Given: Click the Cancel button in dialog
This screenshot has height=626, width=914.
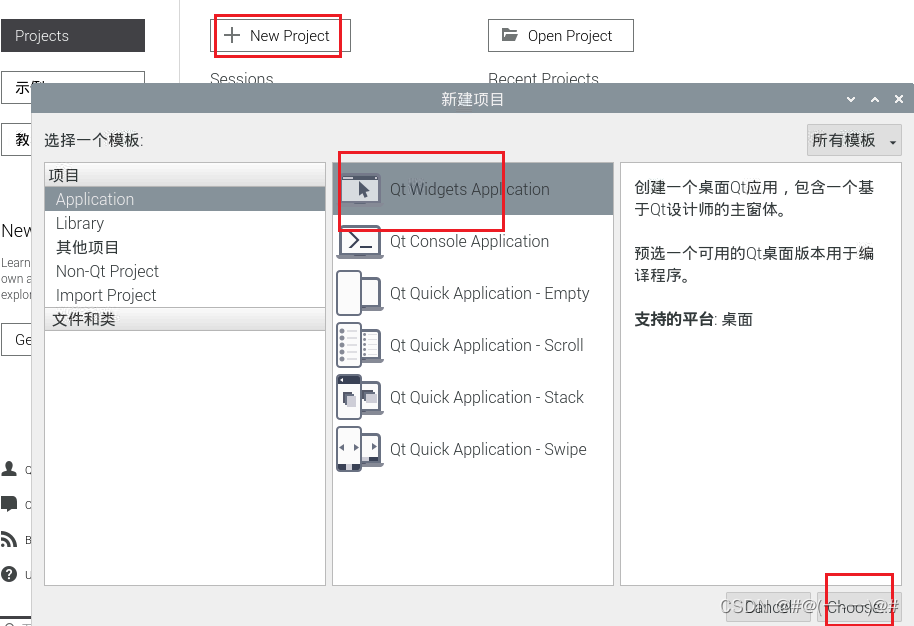Looking at the screenshot, I should (768, 607).
